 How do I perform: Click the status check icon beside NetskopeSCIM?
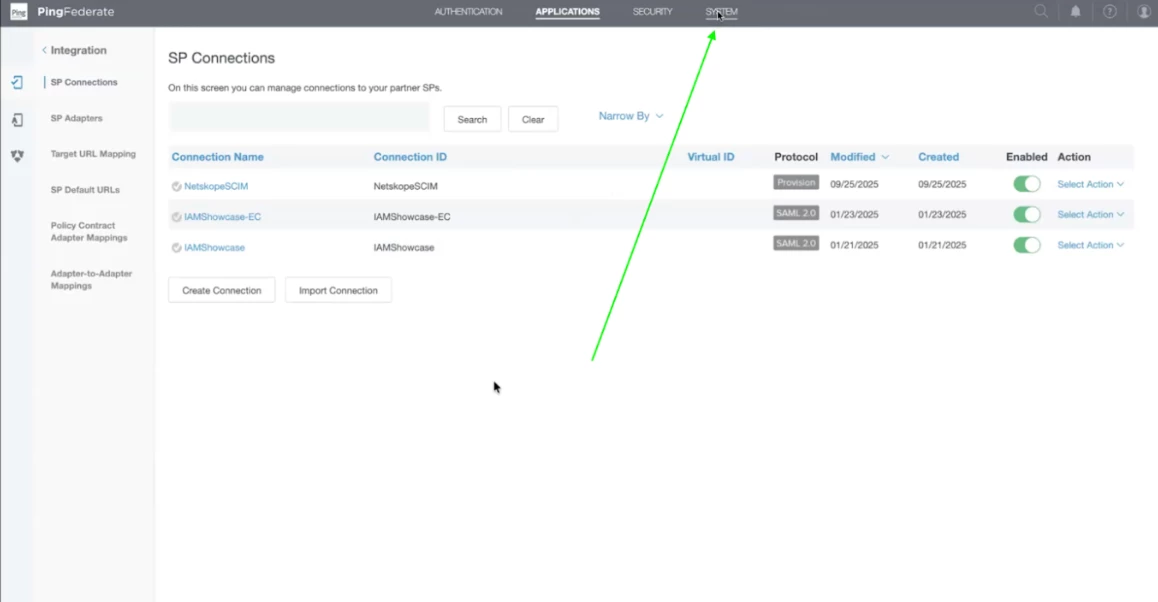[177, 186]
